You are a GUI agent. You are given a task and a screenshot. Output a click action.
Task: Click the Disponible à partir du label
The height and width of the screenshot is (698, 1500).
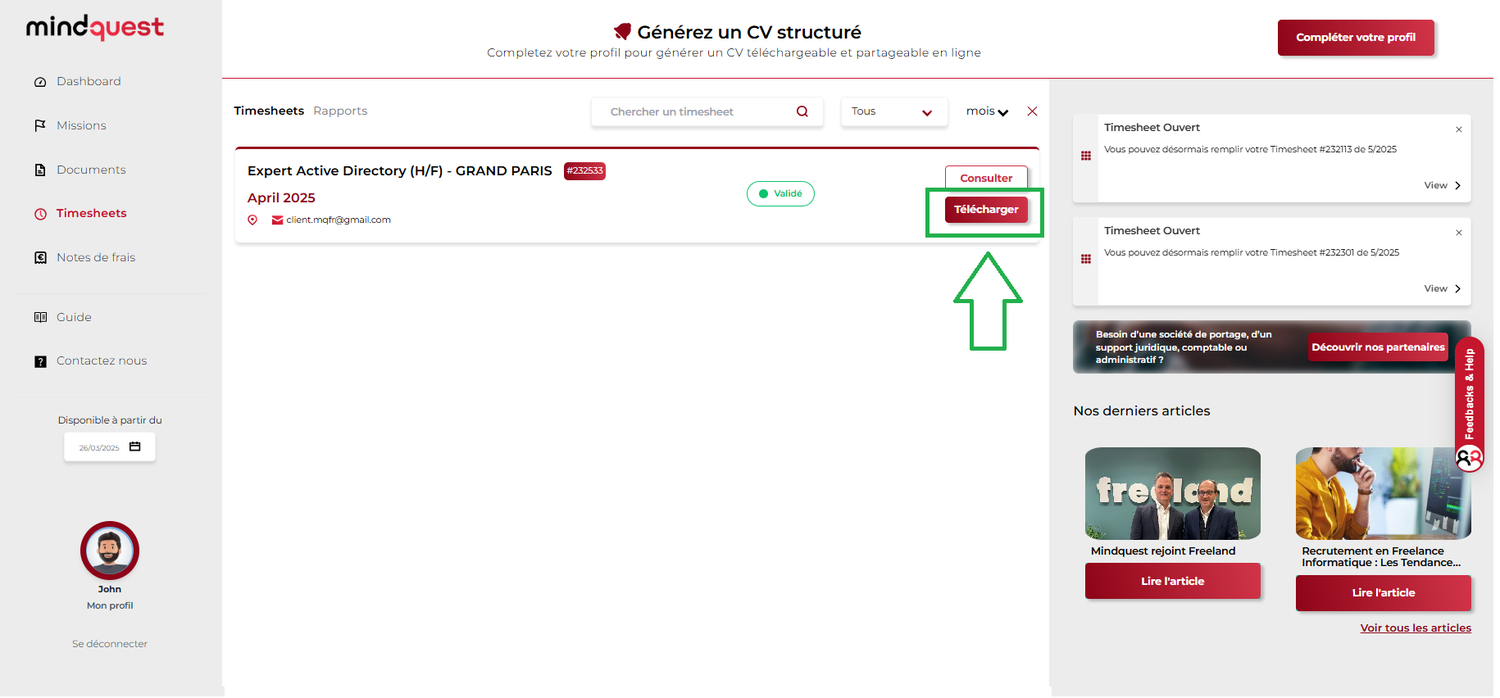110,421
